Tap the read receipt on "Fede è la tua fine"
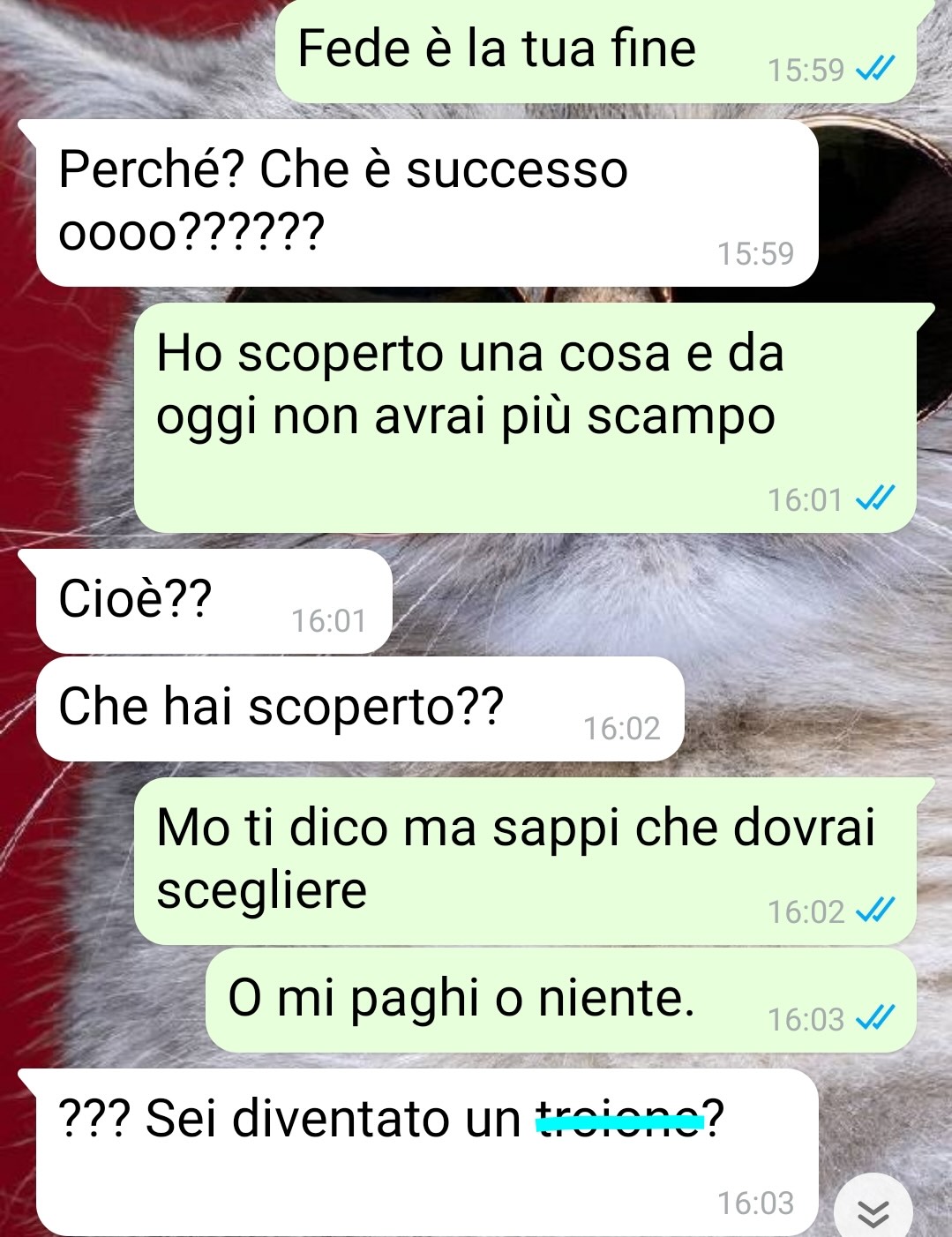 tap(876, 69)
